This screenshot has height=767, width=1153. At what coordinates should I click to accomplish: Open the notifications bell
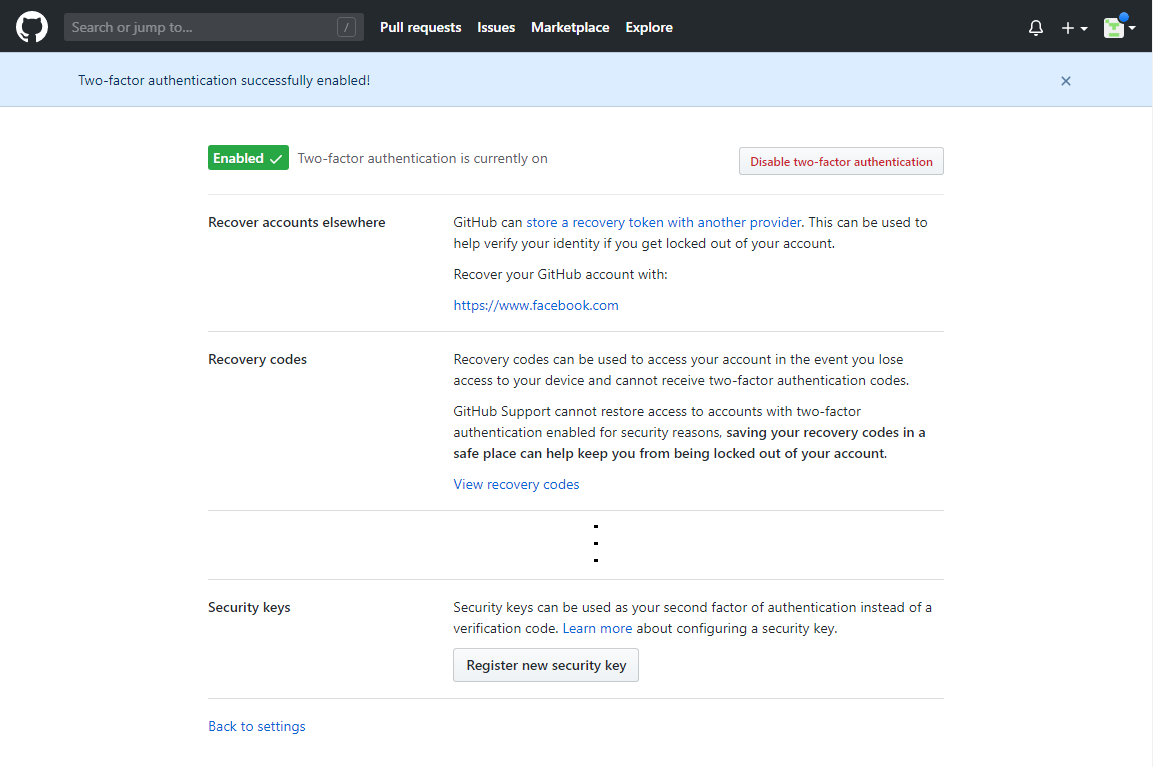pos(1036,28)
